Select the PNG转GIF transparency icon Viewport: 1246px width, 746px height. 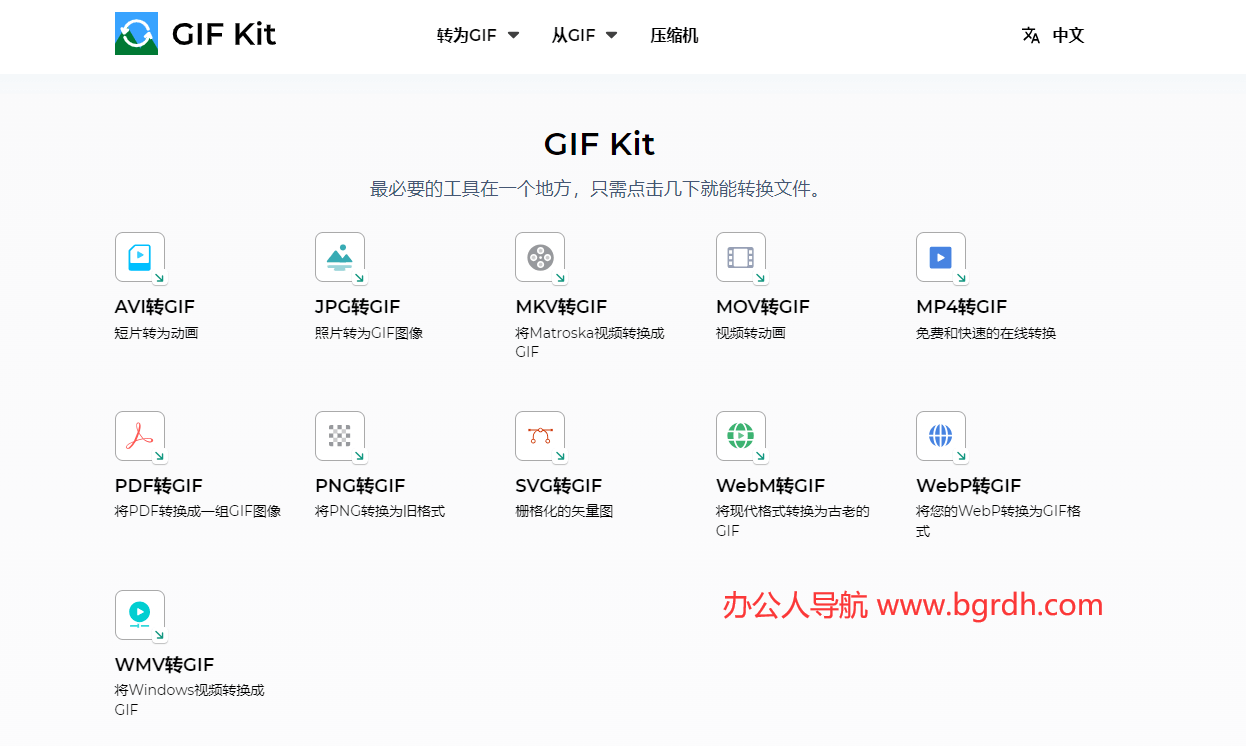click(341, 436)
